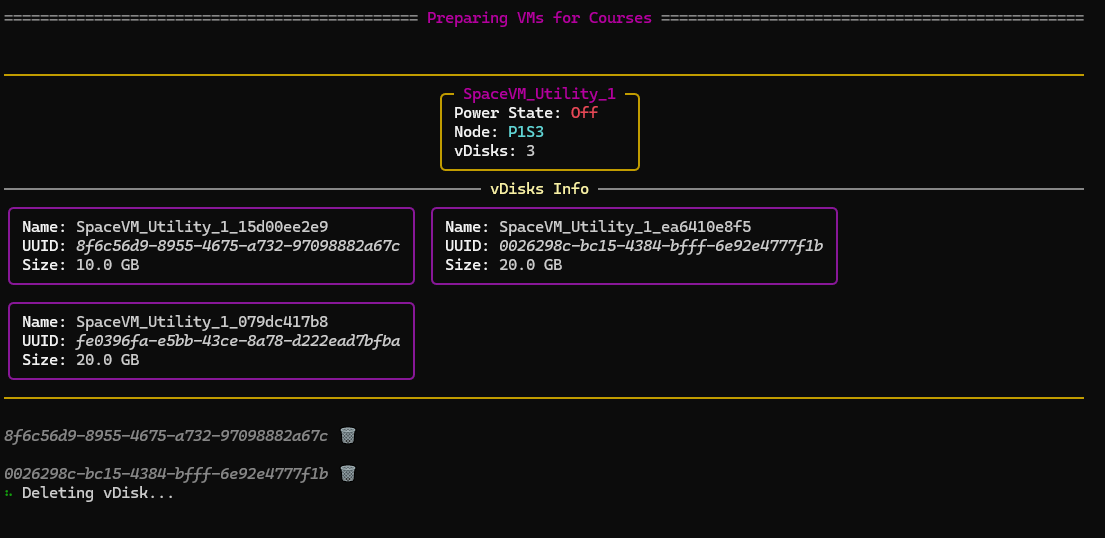Click the Deleting vDisk... status text

tap(98, 493)
